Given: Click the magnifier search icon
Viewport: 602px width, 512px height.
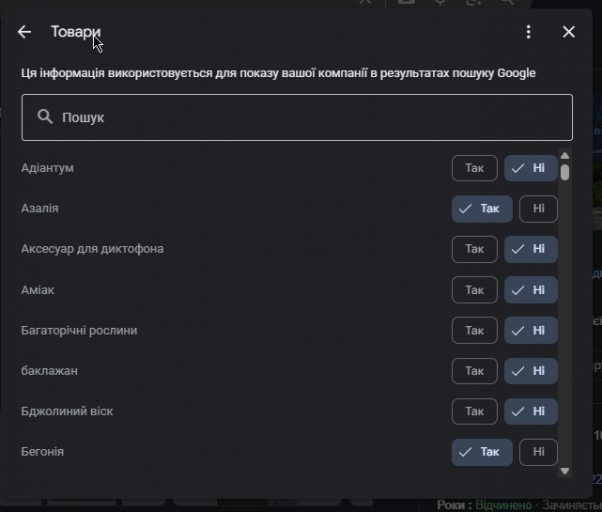Looking at the screenshot, I should [x=45, y=116].
